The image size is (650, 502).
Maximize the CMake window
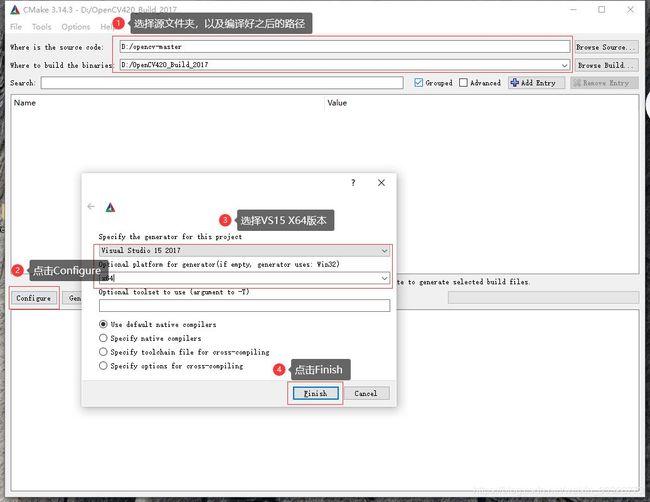tap(601, 10)
